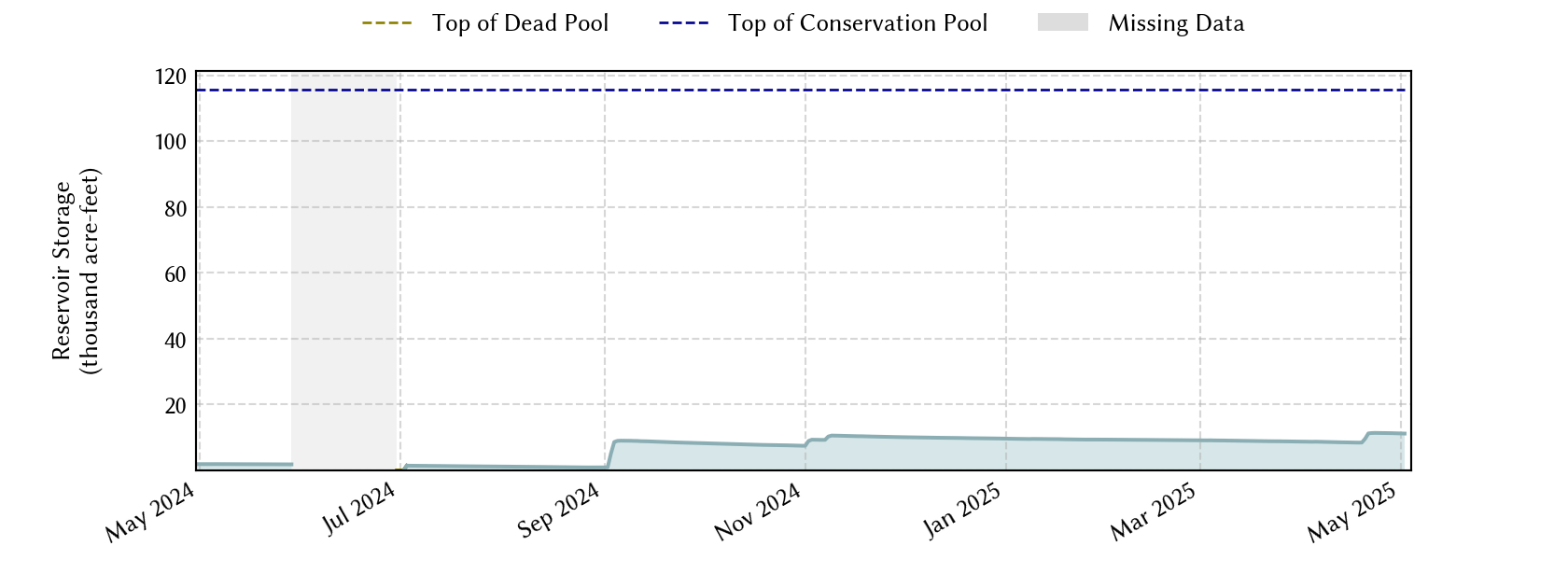The image size is (1568, 588).
Task: Click the olive dashed Dead Pool legend line
Action: click(387, 23)
